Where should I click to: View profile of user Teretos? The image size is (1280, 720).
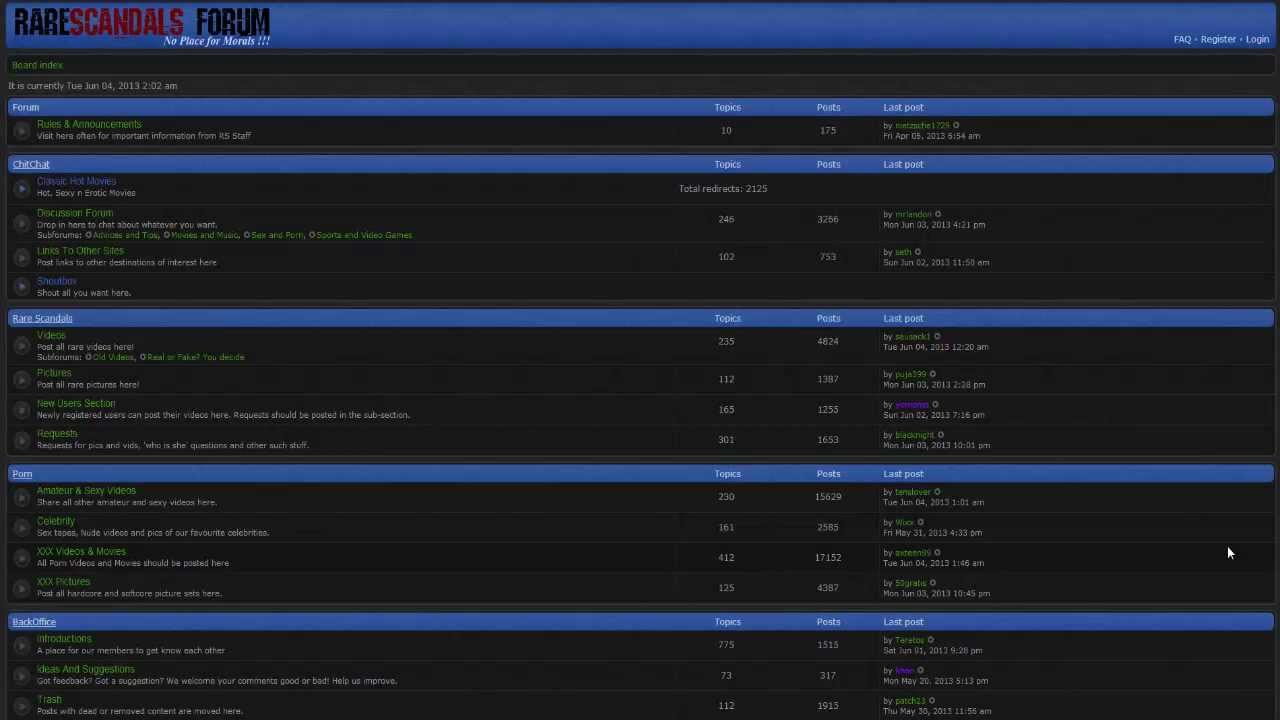(910, 640)
